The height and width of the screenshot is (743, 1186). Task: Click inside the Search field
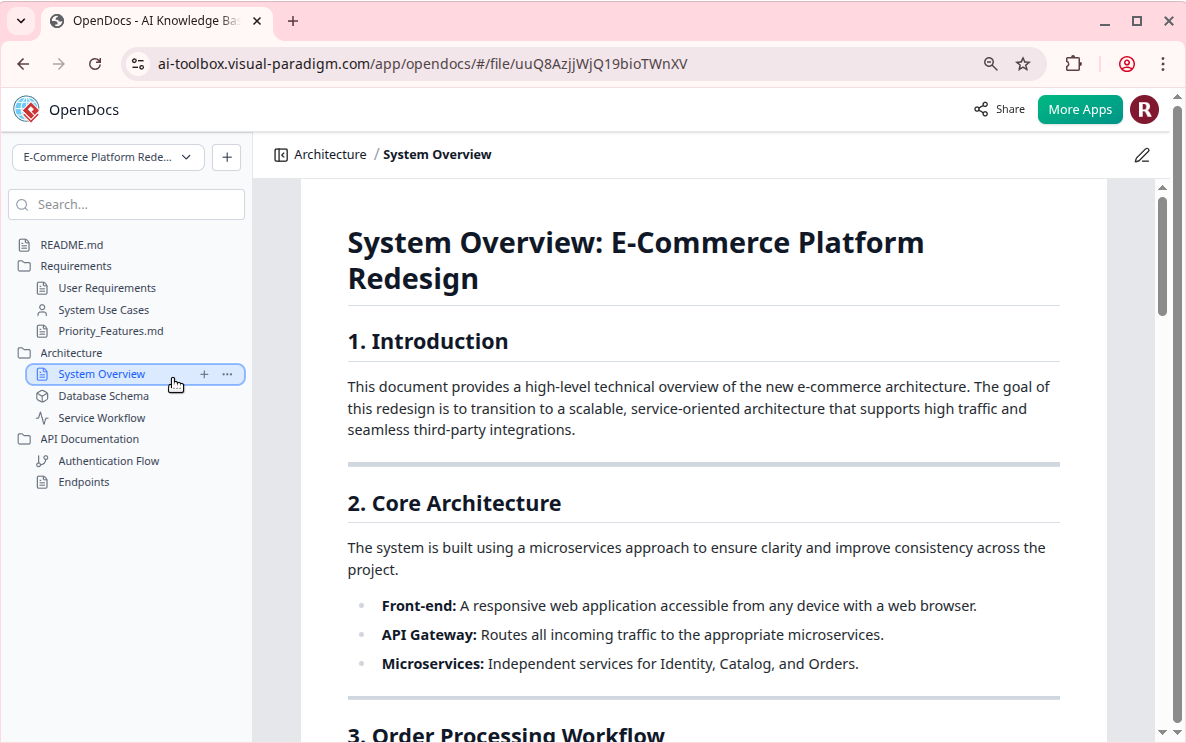126,204
